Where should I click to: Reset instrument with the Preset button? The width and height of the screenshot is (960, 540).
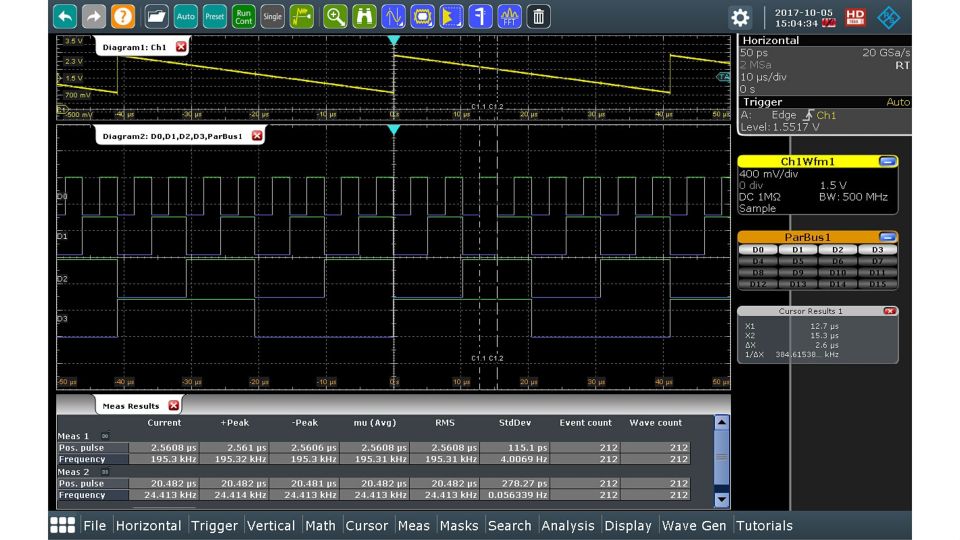[214, 17]
